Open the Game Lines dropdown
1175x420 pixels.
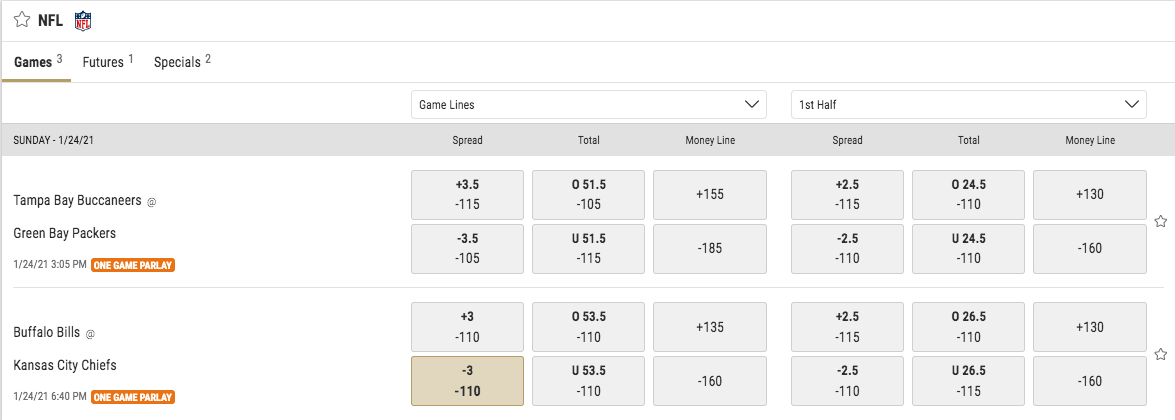[589, 105]
